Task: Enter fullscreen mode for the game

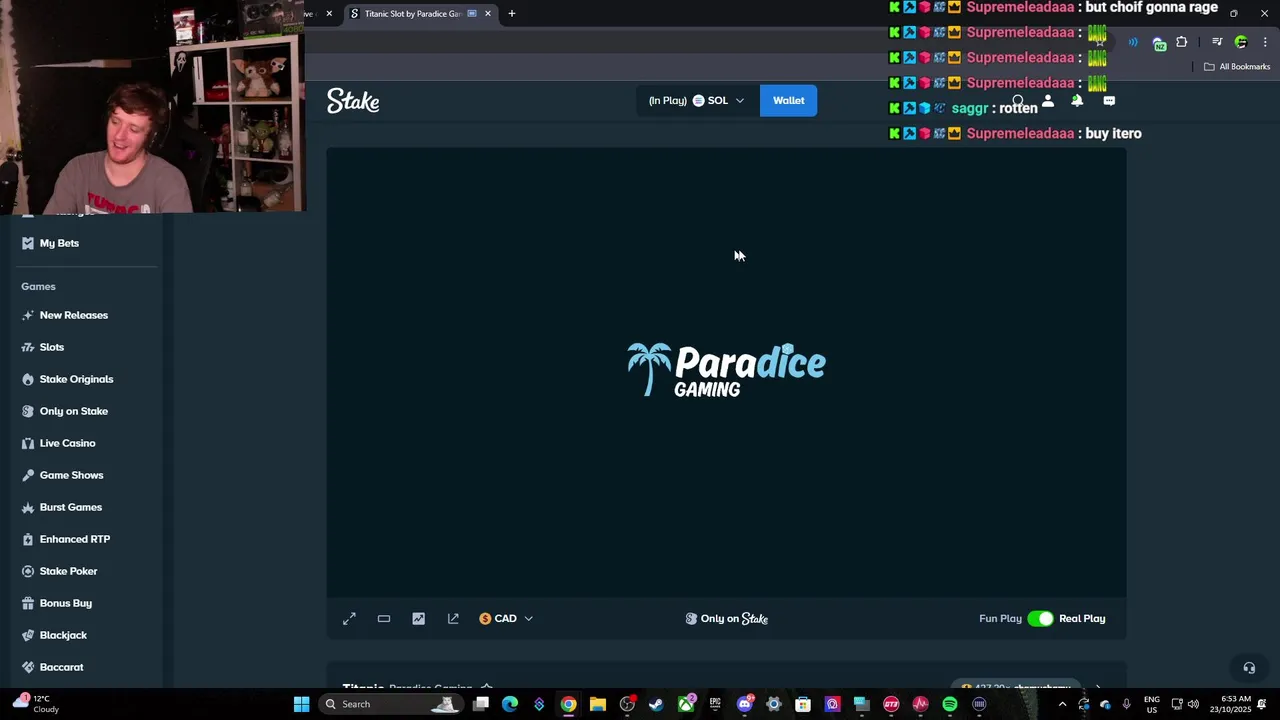Action: coord(349,619)
